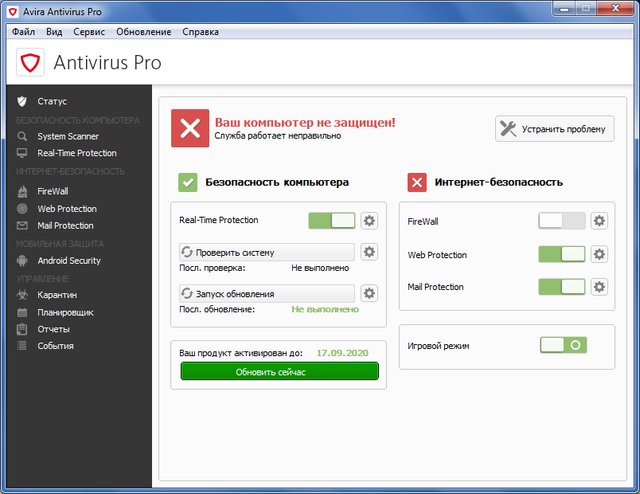
Task: Click the gear next to Проверить систему
Action: point(369,252)
